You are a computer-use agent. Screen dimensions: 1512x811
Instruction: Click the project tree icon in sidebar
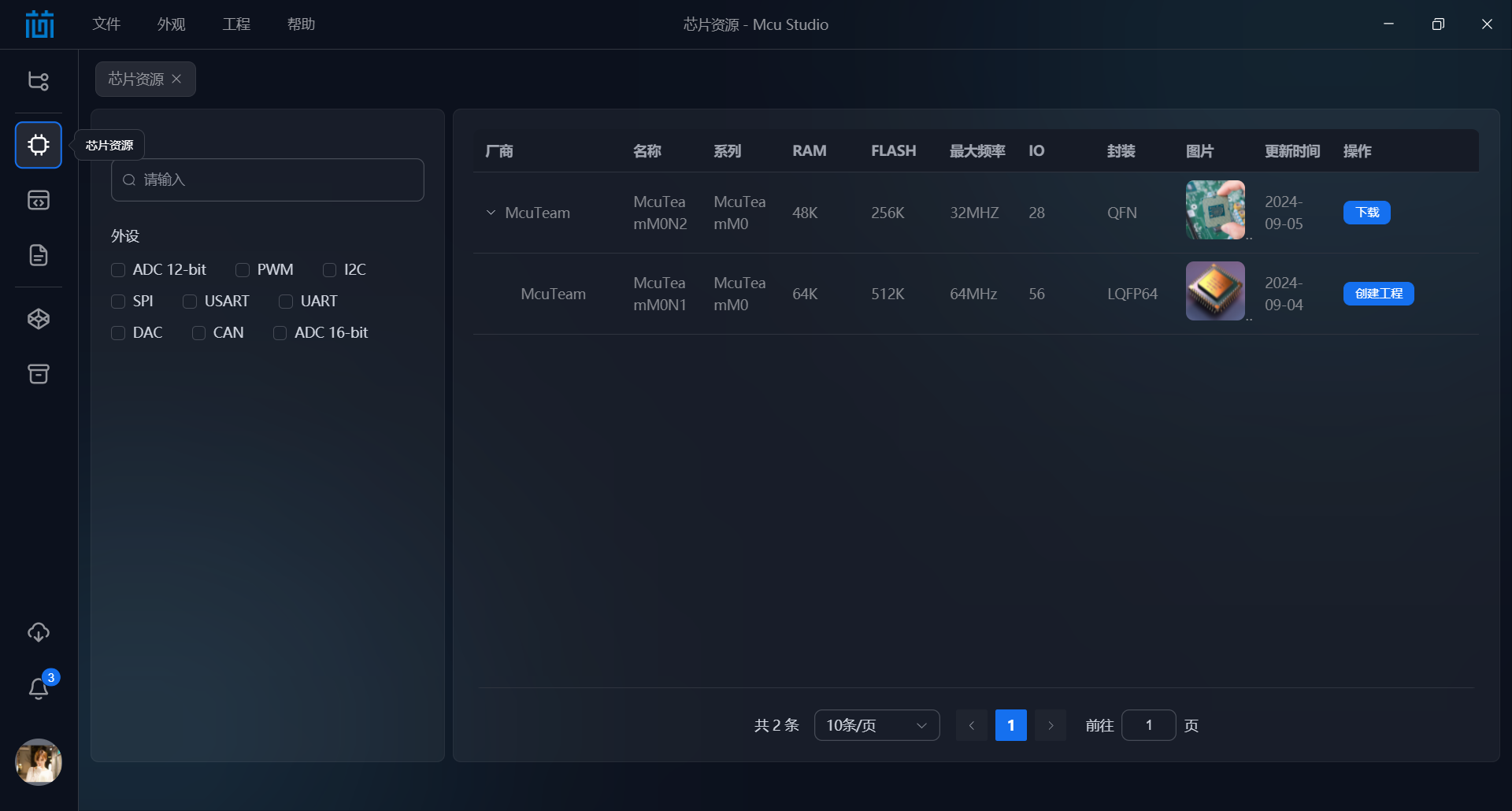pos(39,81)
